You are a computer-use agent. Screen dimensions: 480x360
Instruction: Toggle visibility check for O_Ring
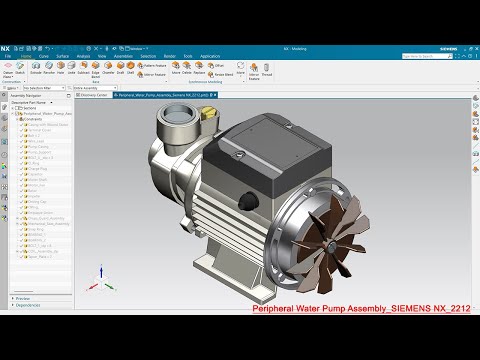click(21, 163)
